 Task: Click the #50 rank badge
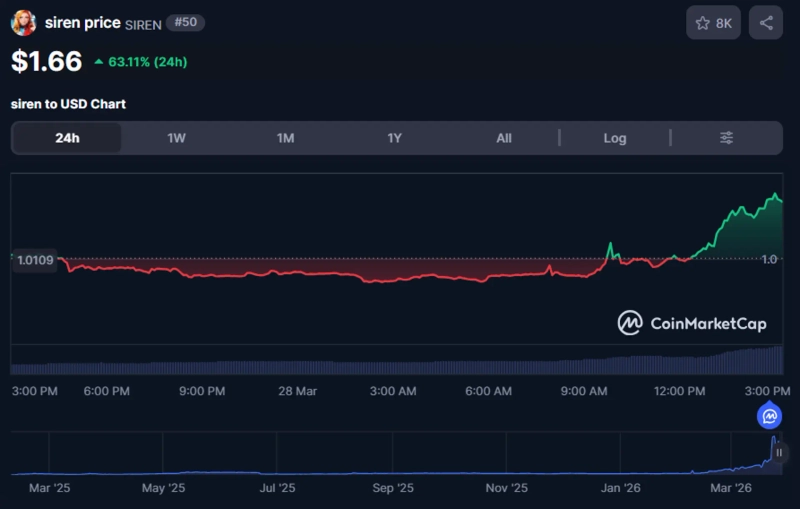pos(186,22)
